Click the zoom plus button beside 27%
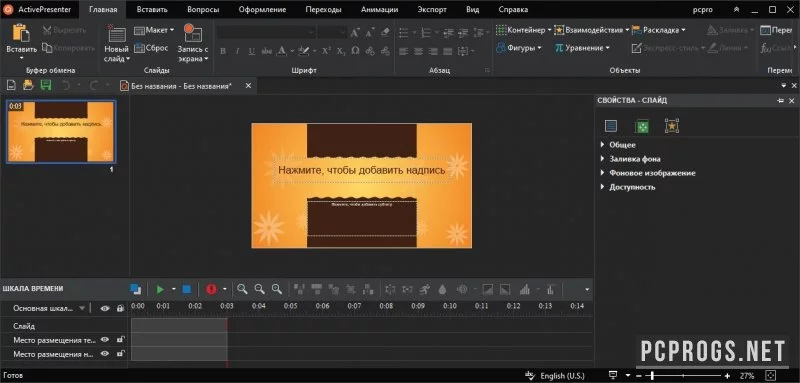This screenshot has width=800, height=383. (x=728, y=376)
